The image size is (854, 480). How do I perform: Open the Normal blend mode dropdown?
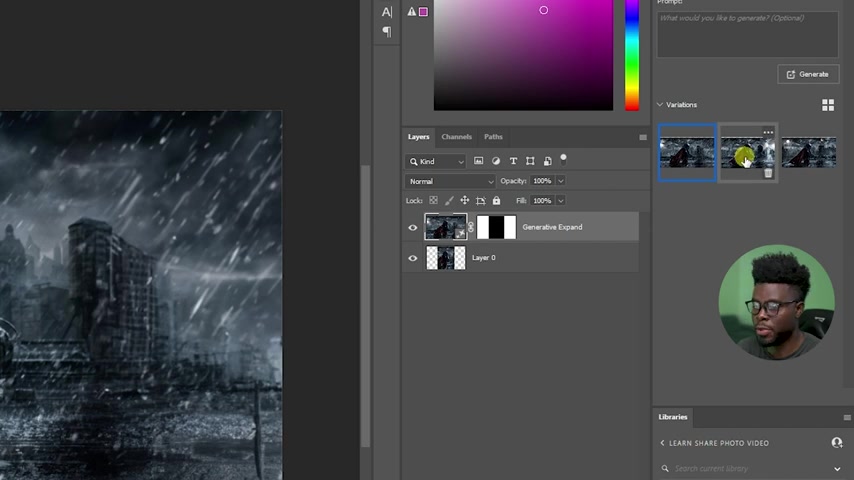[450, 181]
